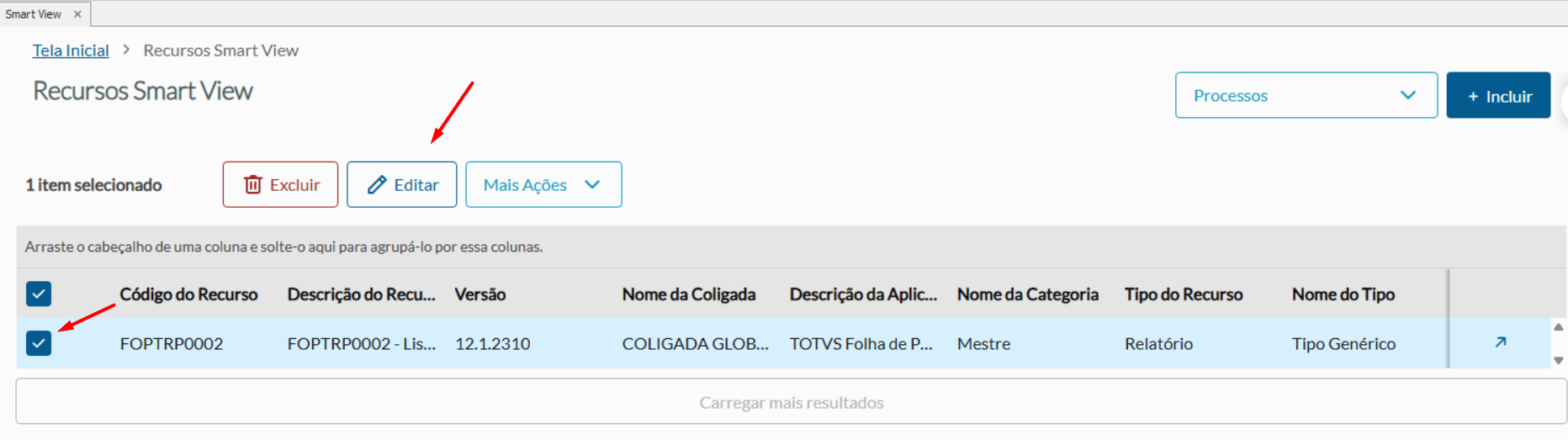Image resolution: width=1568 pixels, height=440 pixels.
Task: Go to the Tela Inicial link
Action: (71, 50)
